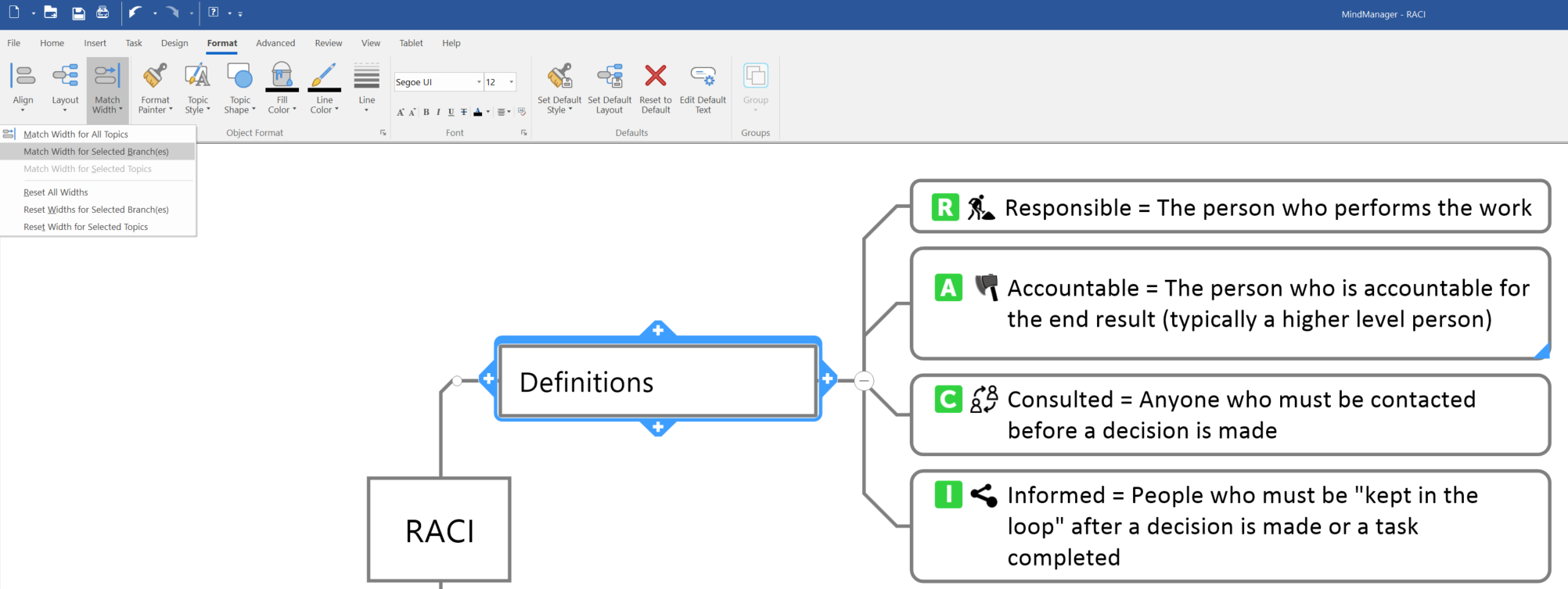This screenshot has height=589, width=1568.
Task: Select the RACI central topic
Action: (439, 530)
